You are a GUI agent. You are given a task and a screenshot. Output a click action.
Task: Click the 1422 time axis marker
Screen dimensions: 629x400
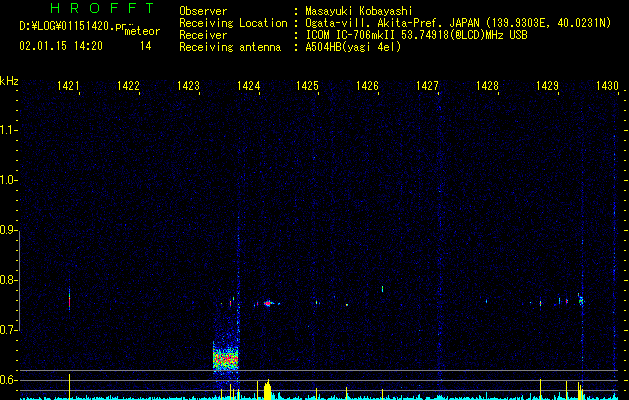tap(128, 86)
